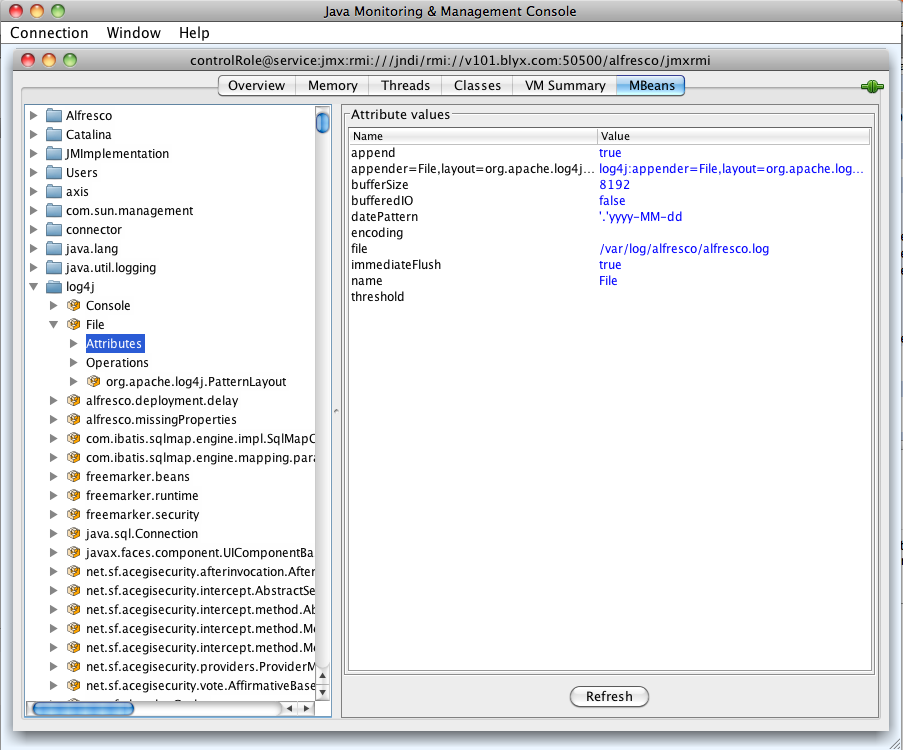Image resolution: width=903 pixels, height=750 pixels.
Task: Click the freemarker.runtime MBean icon
Action: pos(73,495)
